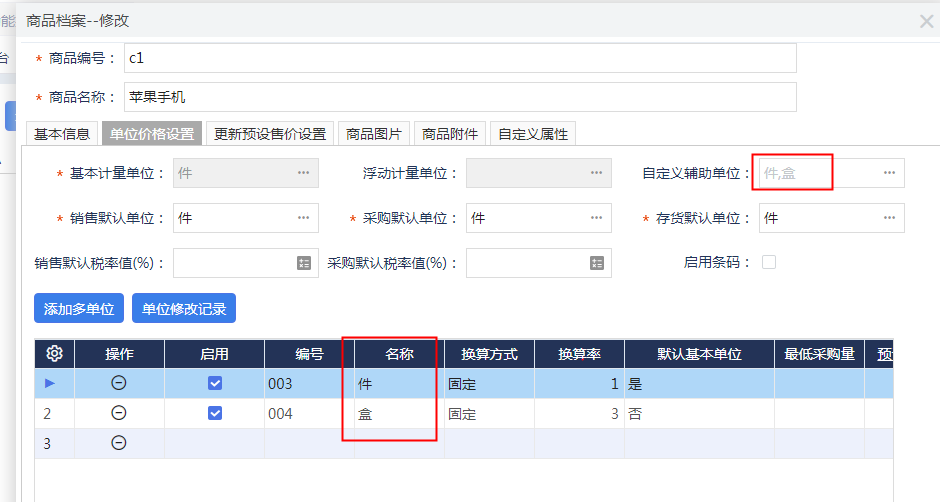This screenshot has width=940, height=502.
Task: Open the sales default unit selector
Action: click(304, 218)
